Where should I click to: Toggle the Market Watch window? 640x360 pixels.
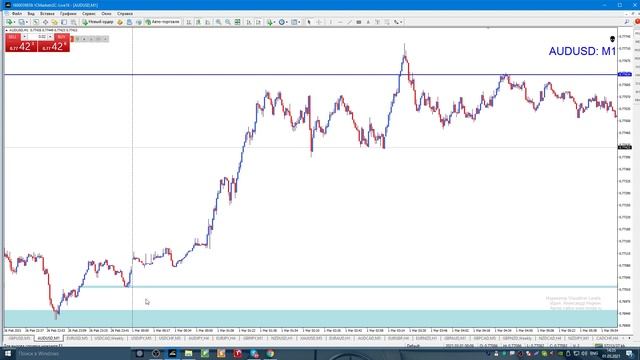point(36,22)
